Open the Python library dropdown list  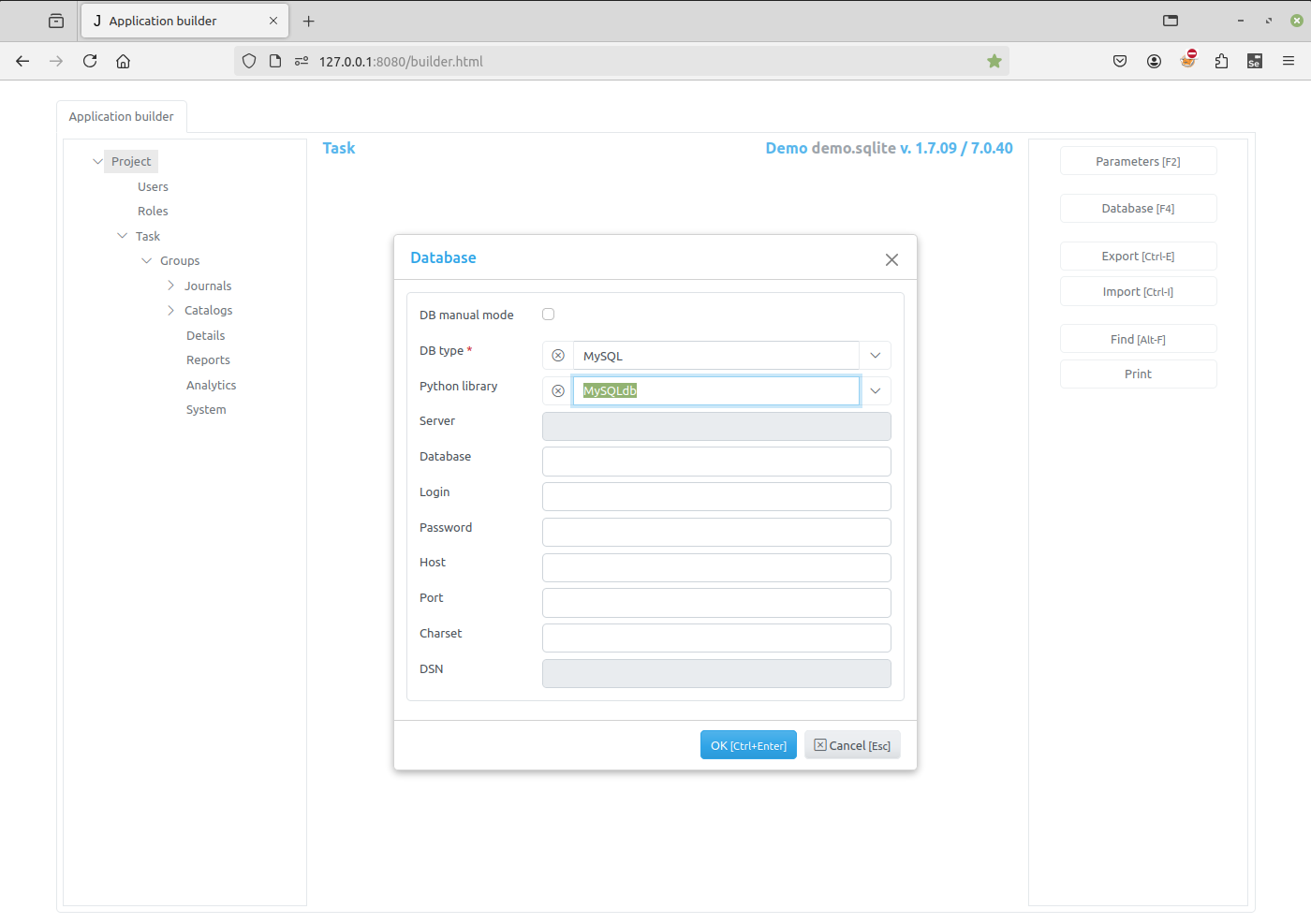875,391
